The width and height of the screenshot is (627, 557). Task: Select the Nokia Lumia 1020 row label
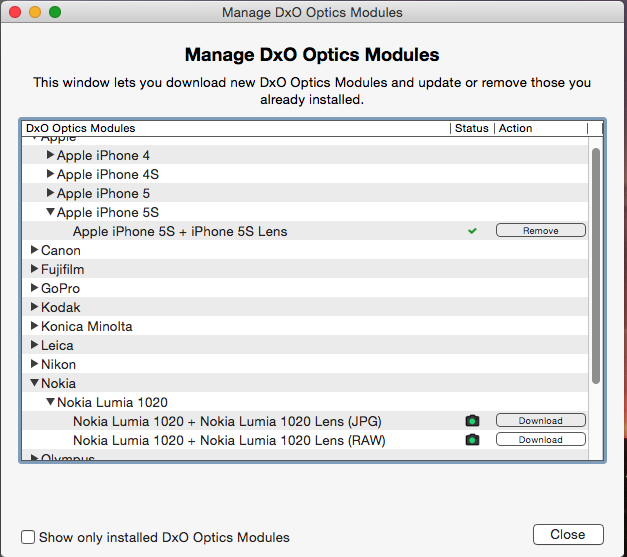pyautogui.click(x=112, y=402)
